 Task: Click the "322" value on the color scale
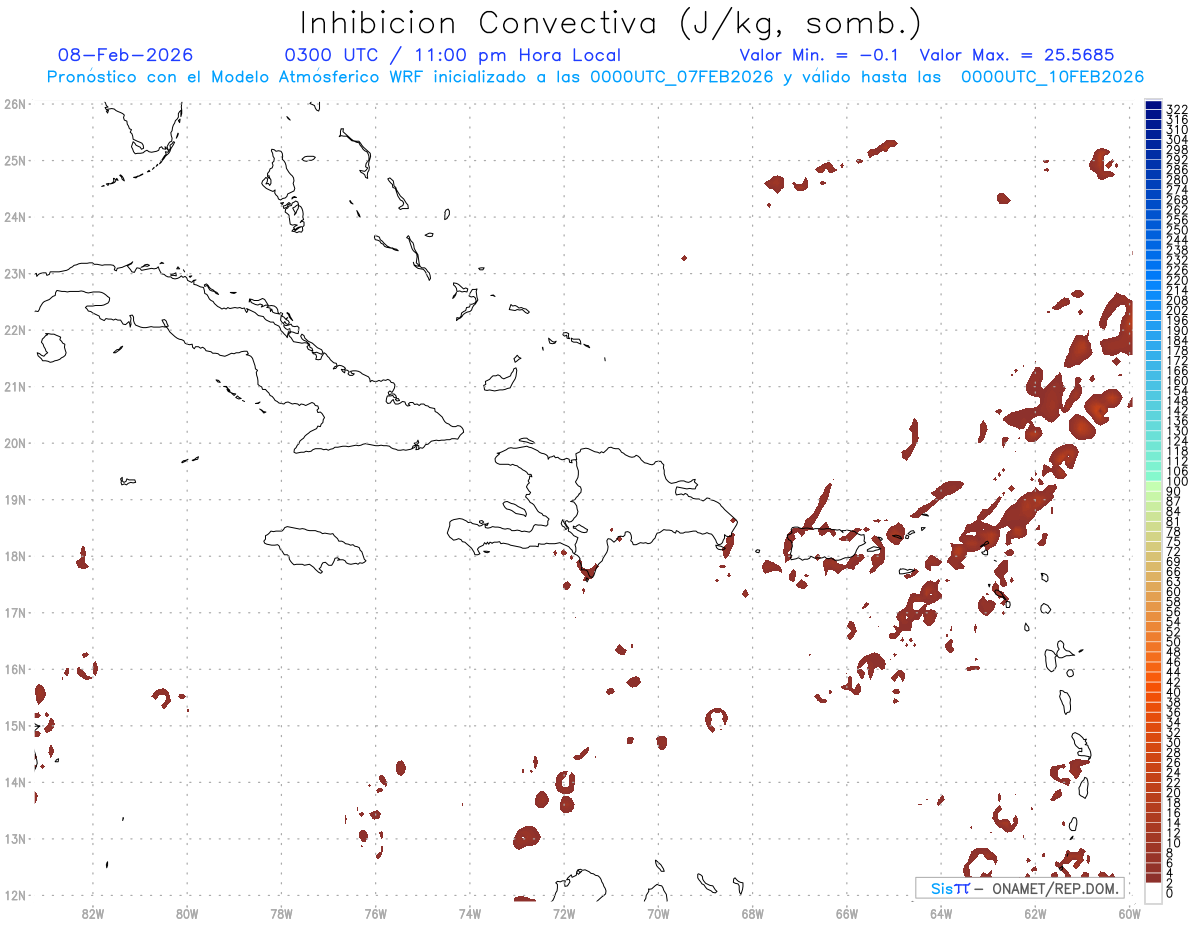[x=1177, y=109]
